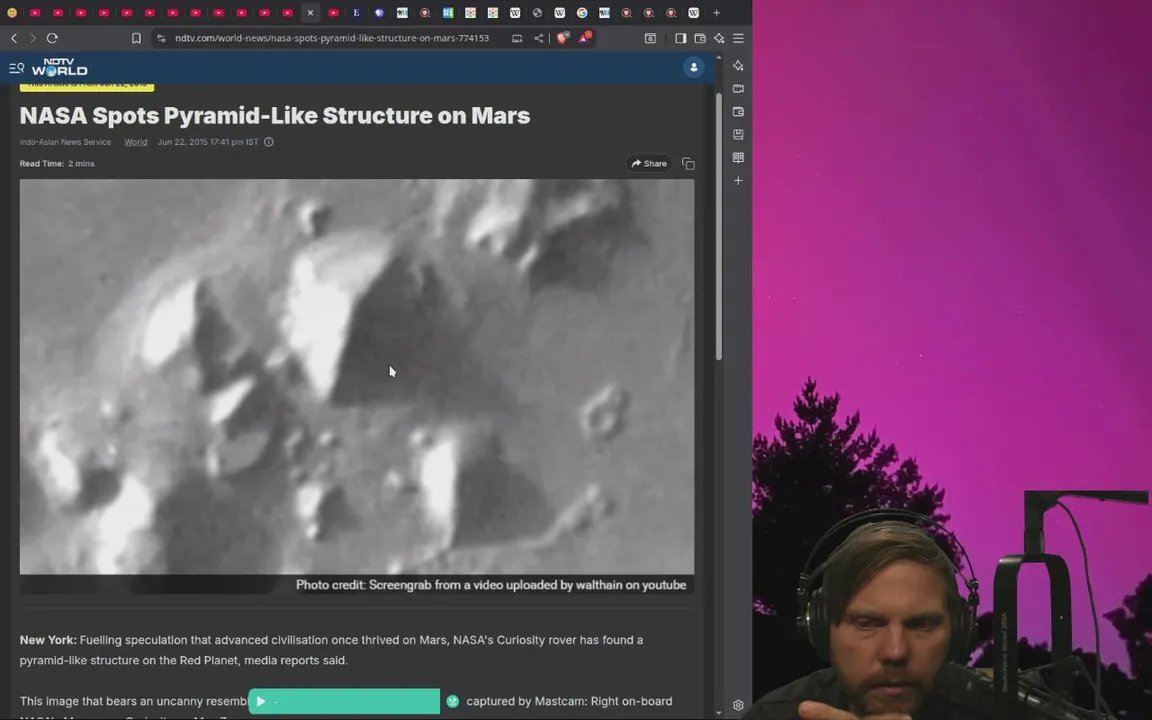Image resolution: width=1152 pixels, height=720 pixels.
Task: Open sidebar settings gear icon
Action: tap(738, 705)
